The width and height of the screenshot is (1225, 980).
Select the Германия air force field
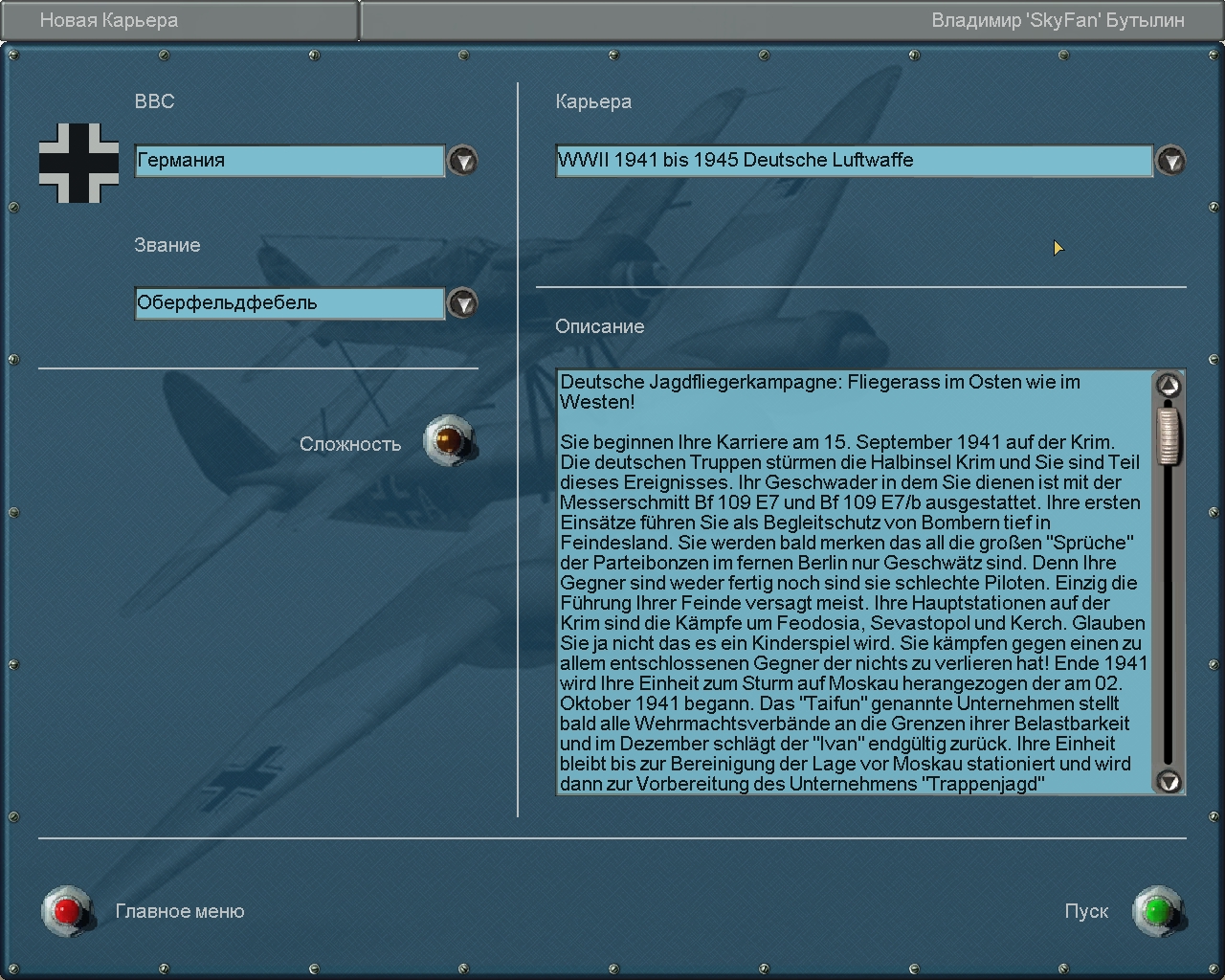(290, 161)
